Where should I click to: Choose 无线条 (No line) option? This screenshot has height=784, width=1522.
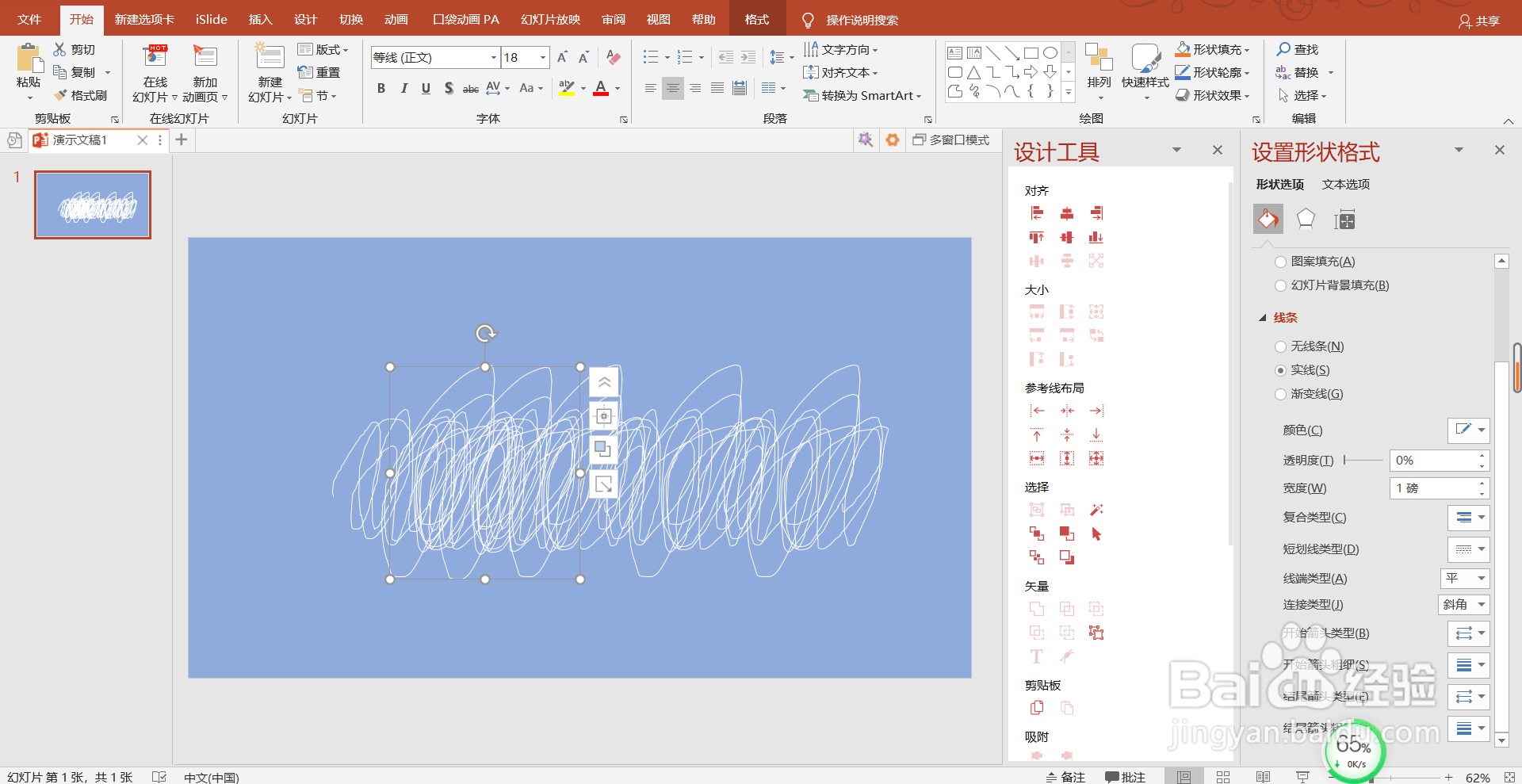1280,346
